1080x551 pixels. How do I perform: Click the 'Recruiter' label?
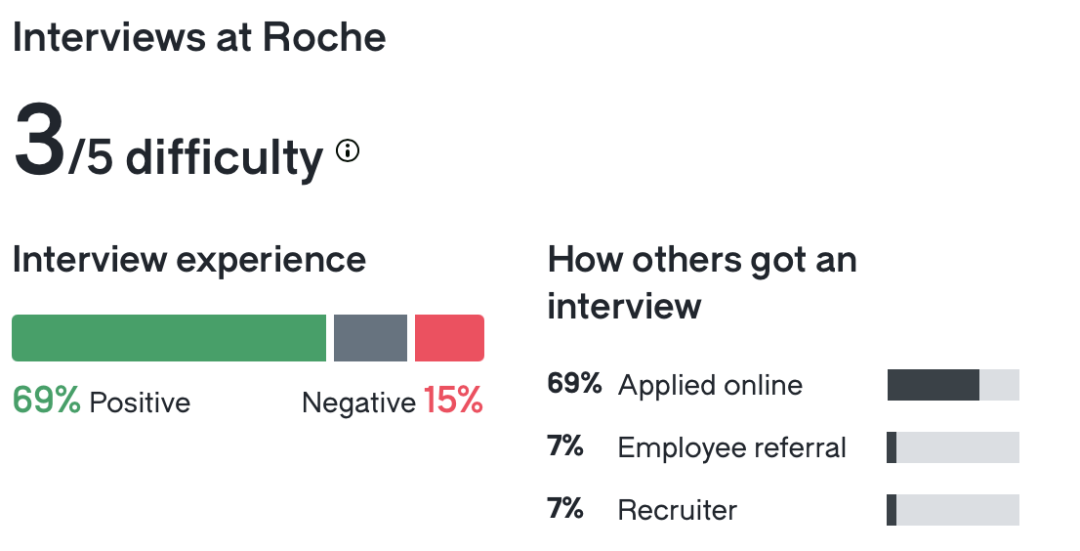point(677,510)
